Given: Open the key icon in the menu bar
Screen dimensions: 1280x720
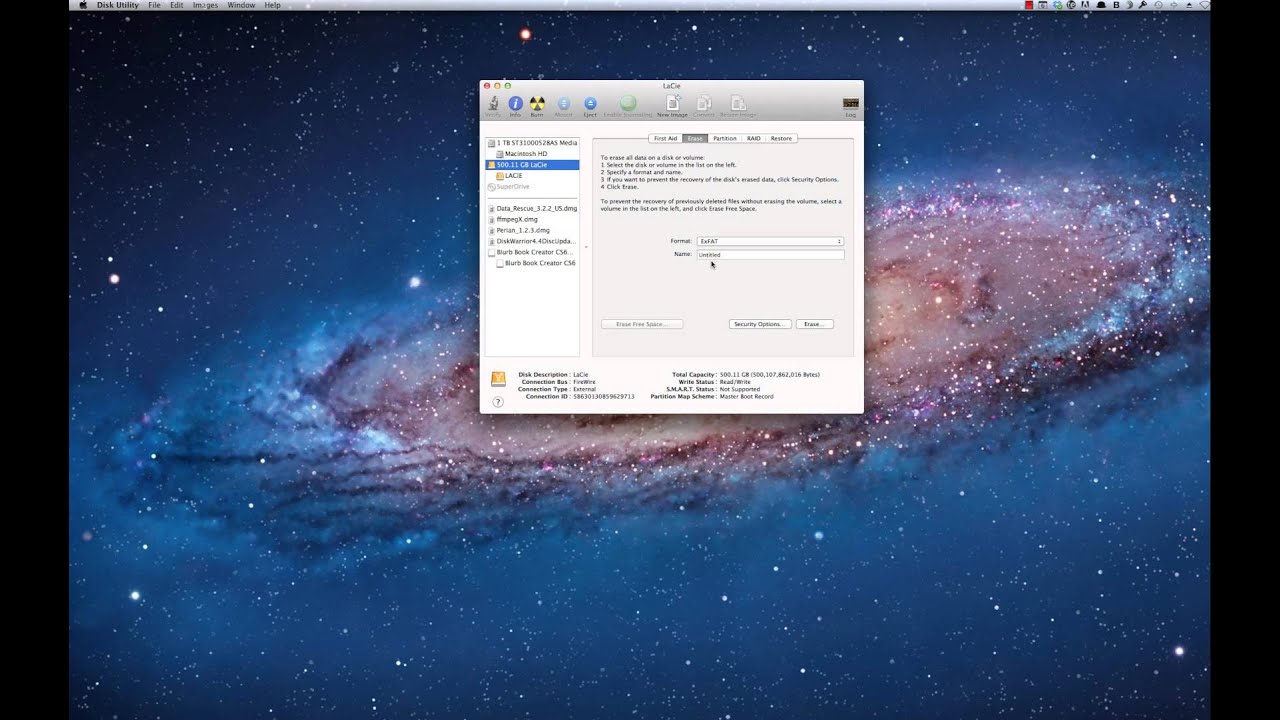Looking at the screenshot, I should (1143, 5).
